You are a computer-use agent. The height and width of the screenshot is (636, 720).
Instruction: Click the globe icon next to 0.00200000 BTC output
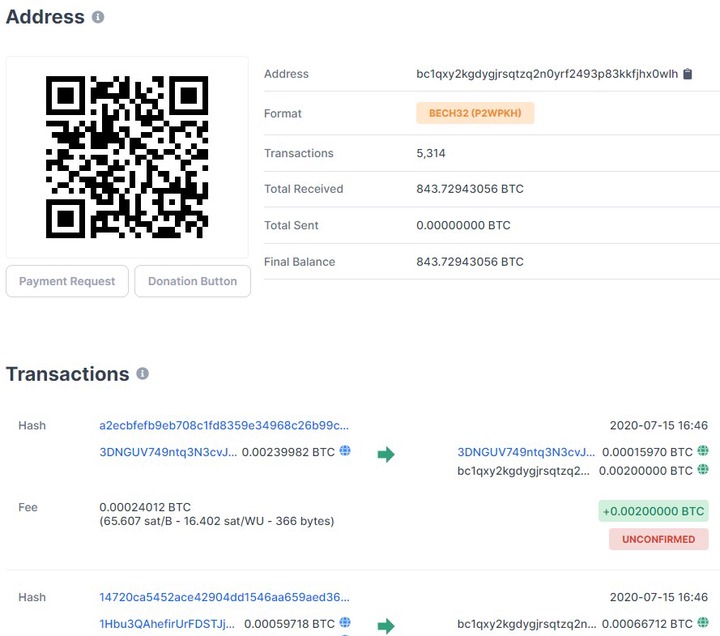coord(703,470)
